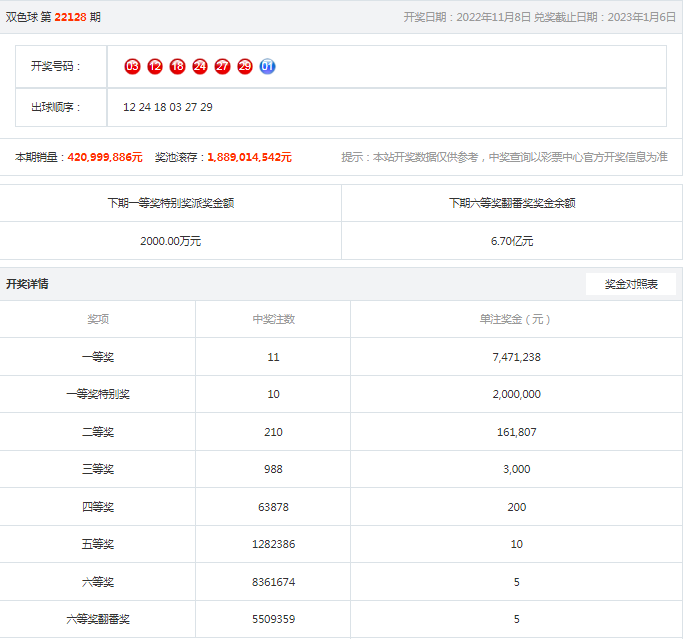Click the 奖项 column header

click(98, 319)
